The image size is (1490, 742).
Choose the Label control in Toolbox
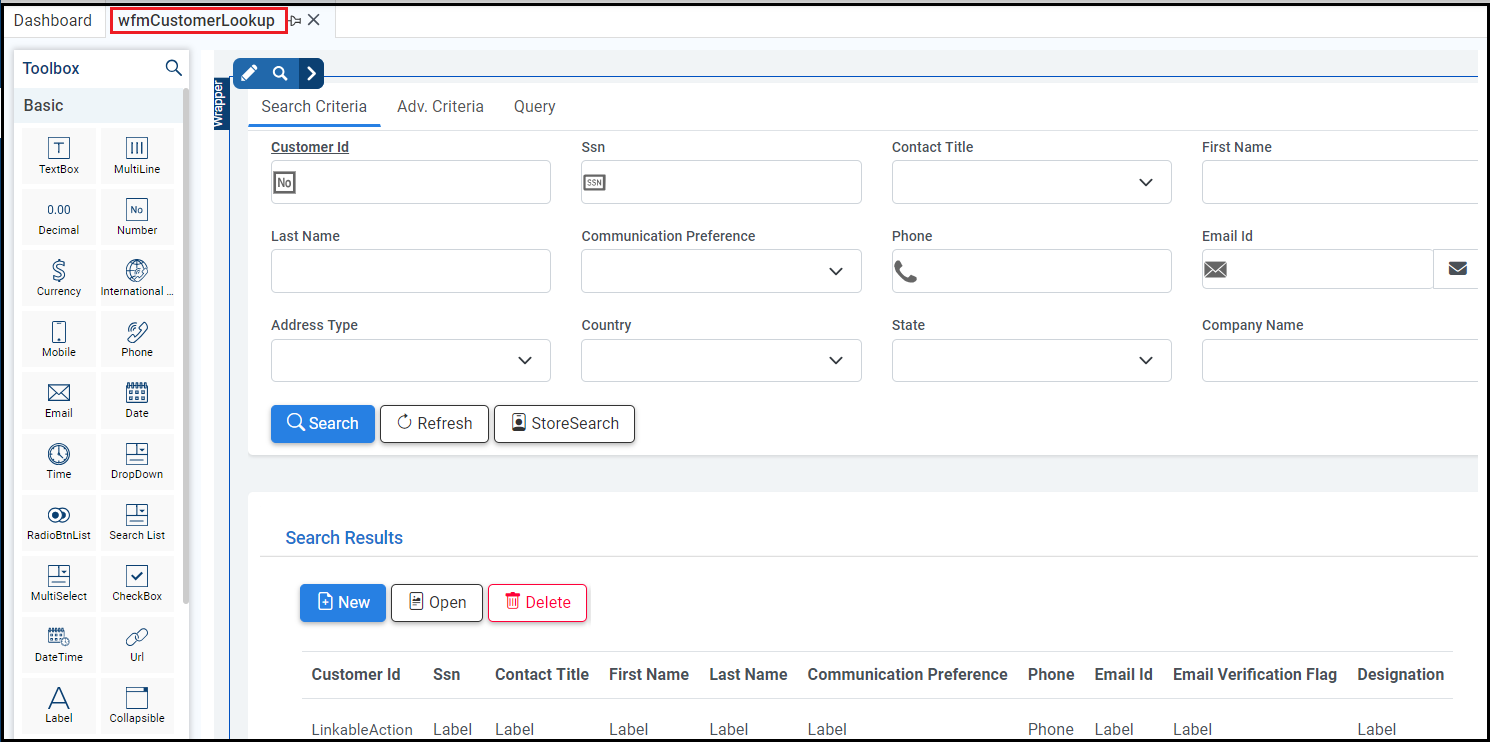pos(59,705)
